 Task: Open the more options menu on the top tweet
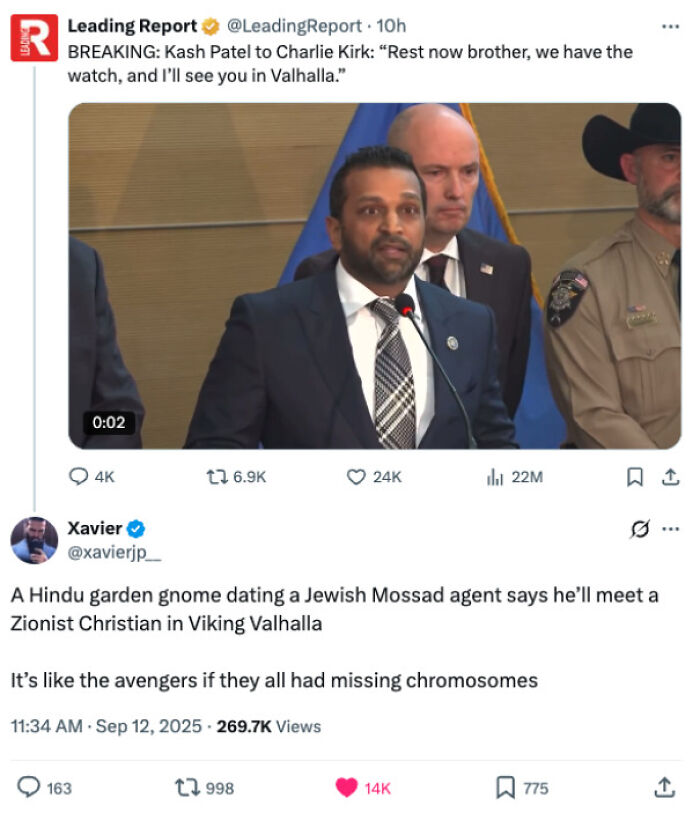click(671, 25)
